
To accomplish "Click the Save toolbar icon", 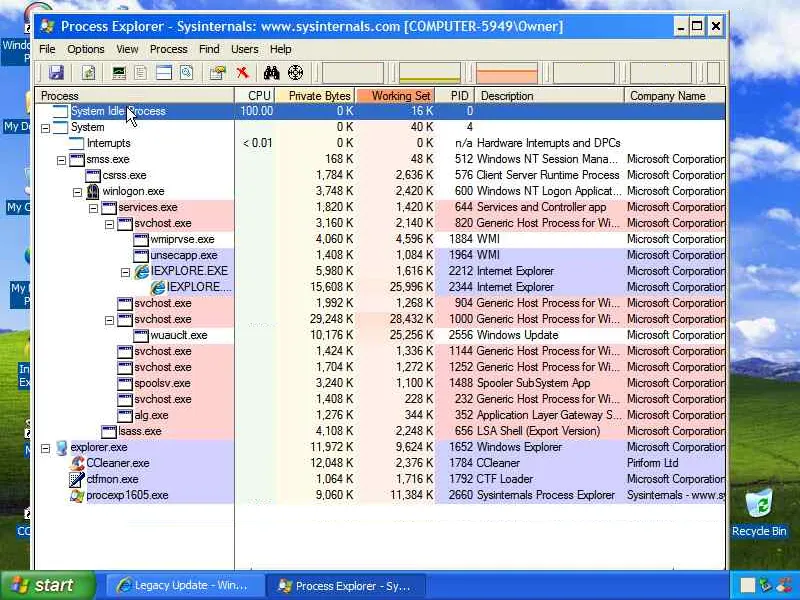I will pyautogui.click(x=57, y=73).
